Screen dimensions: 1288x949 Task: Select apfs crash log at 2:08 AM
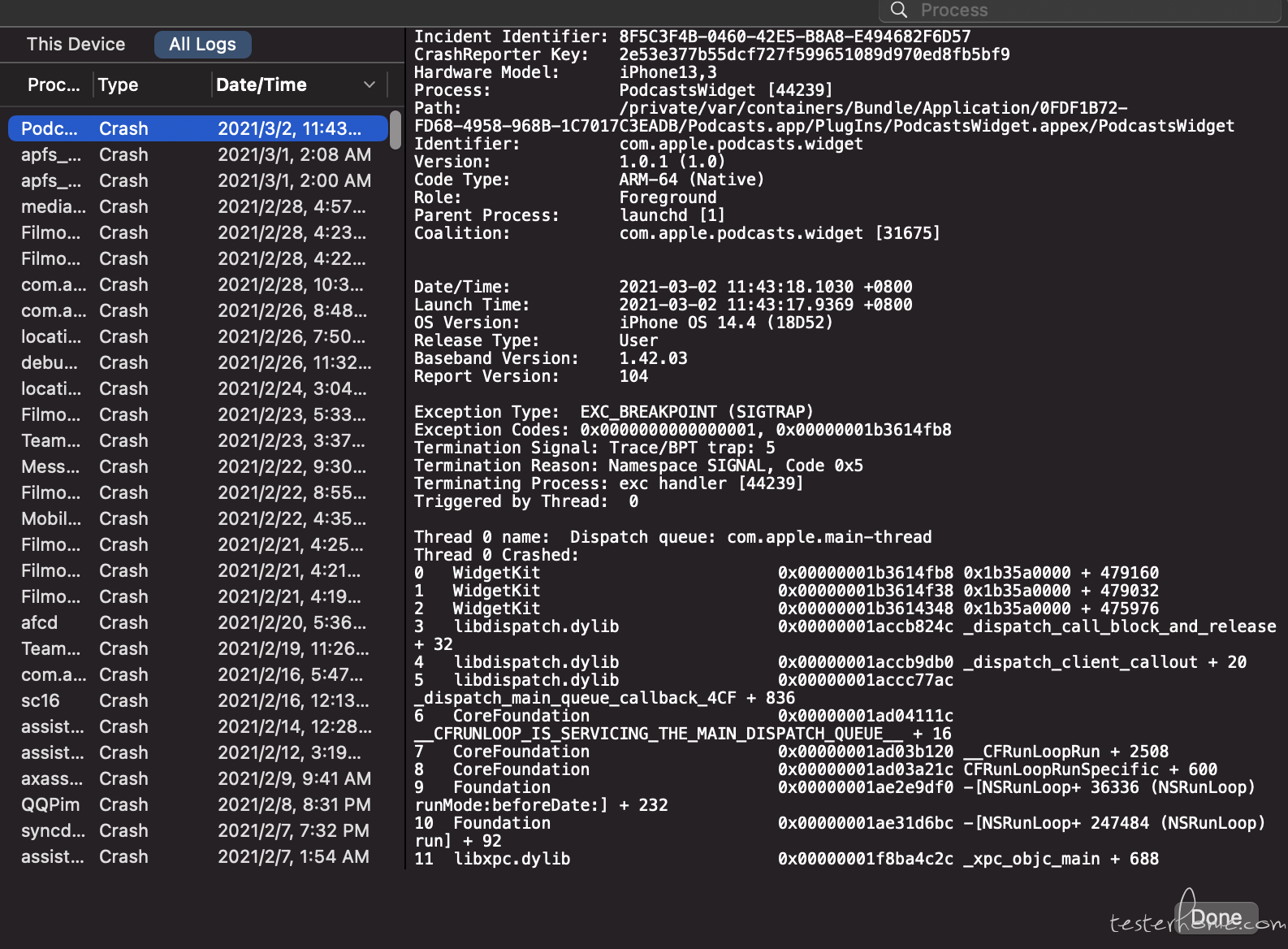pos(198,154)
